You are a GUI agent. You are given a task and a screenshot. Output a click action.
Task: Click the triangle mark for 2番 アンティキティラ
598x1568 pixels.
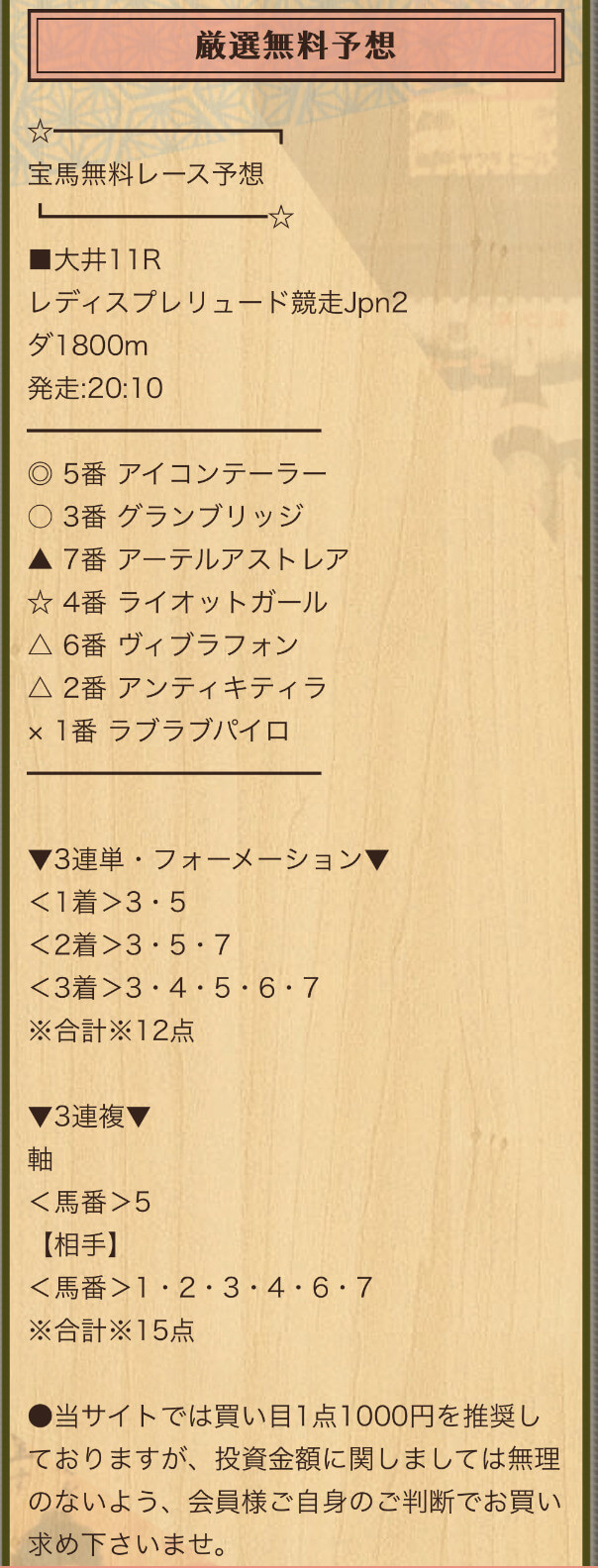point(40,688)
